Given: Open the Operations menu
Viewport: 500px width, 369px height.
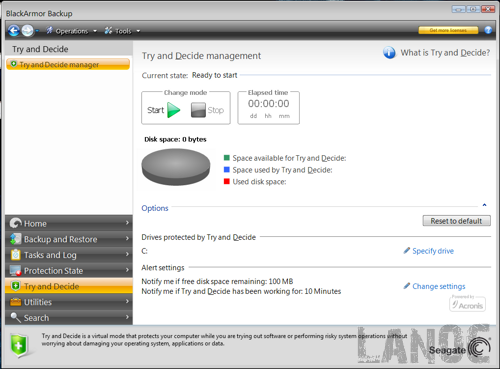Looking at the screenshot, I should click(71, 31).
